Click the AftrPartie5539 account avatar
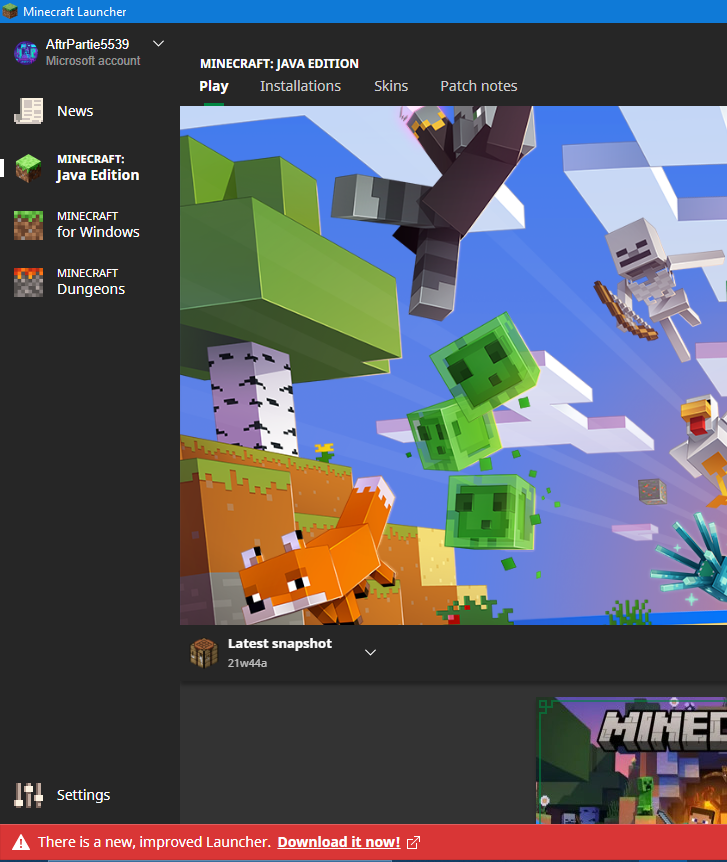727x862 pixels. (x=26, y=52)
